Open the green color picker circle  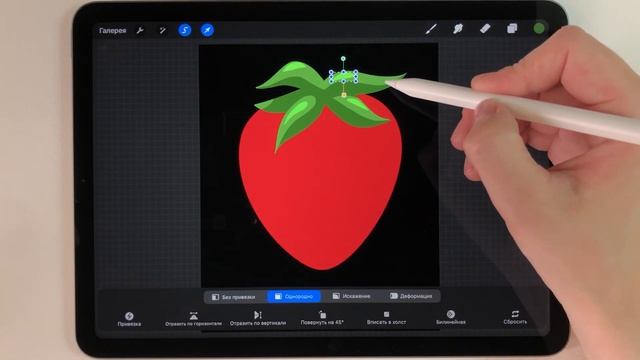pyautogui.click(x=539, y=28)
